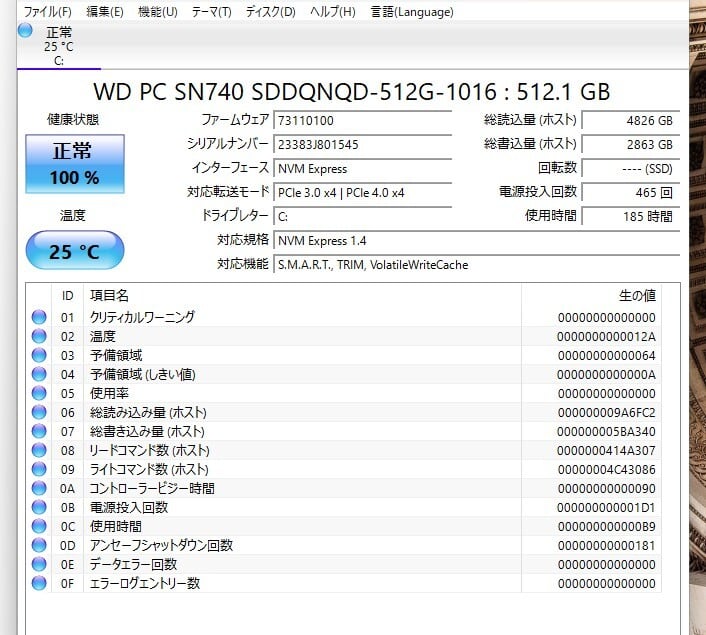Click the total host writes value 2863 GB
Viewport: 706px width, 635px height.
click(x=630, y=144)
